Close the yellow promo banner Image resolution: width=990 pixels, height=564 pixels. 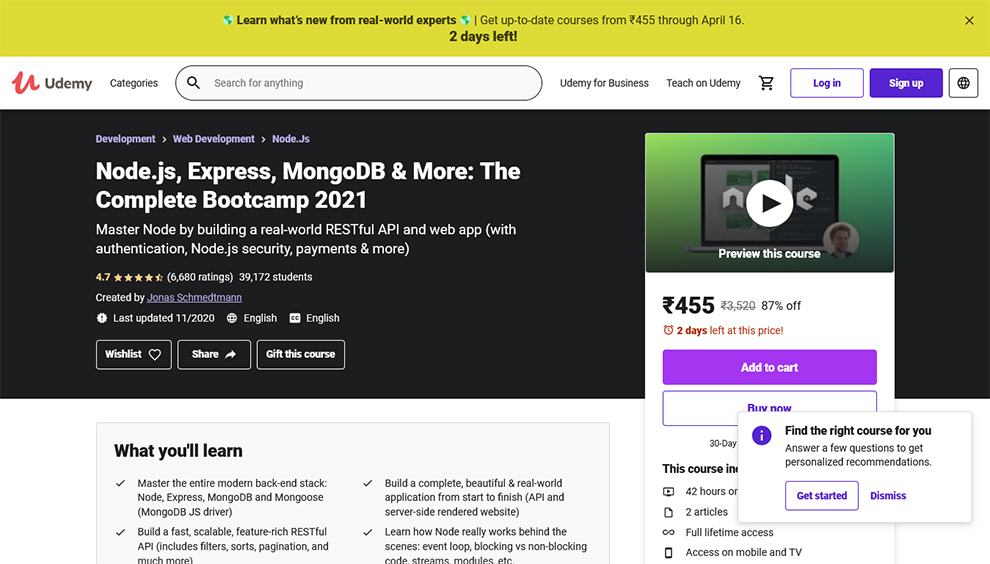[969, 21]
